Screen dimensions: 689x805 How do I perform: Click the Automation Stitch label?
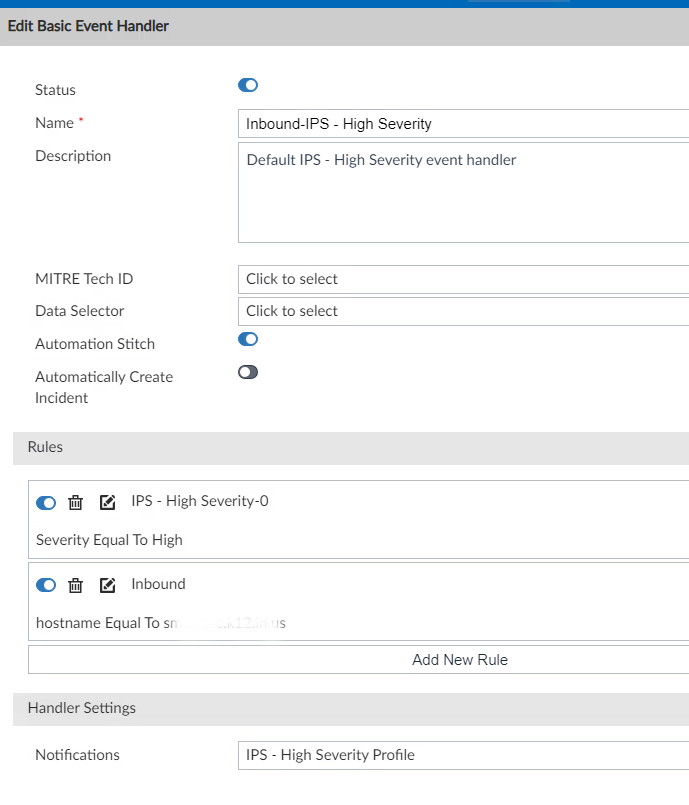coord(95,344)
